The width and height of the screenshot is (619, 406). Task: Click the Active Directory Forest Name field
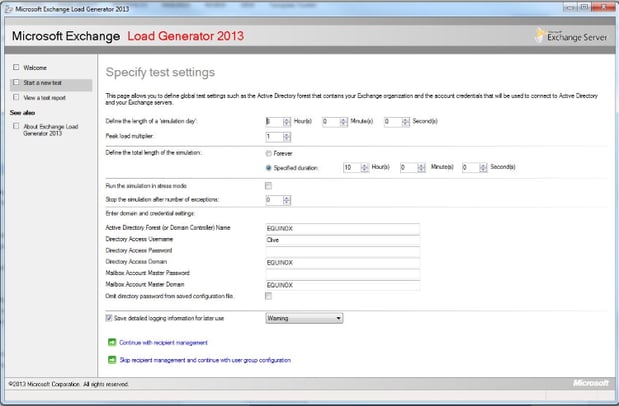click(x=343, y=228)
